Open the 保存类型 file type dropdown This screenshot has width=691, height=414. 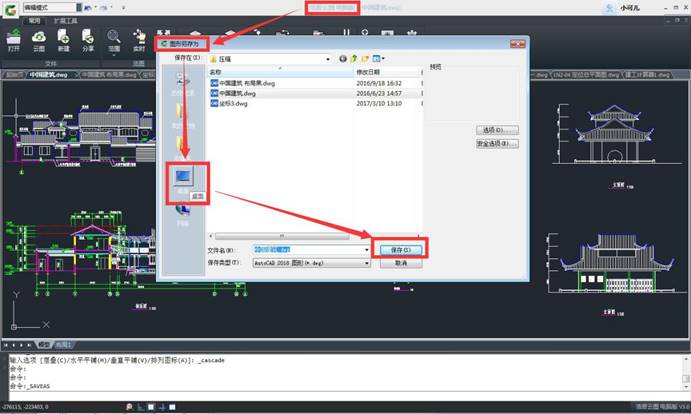point(365,263)
